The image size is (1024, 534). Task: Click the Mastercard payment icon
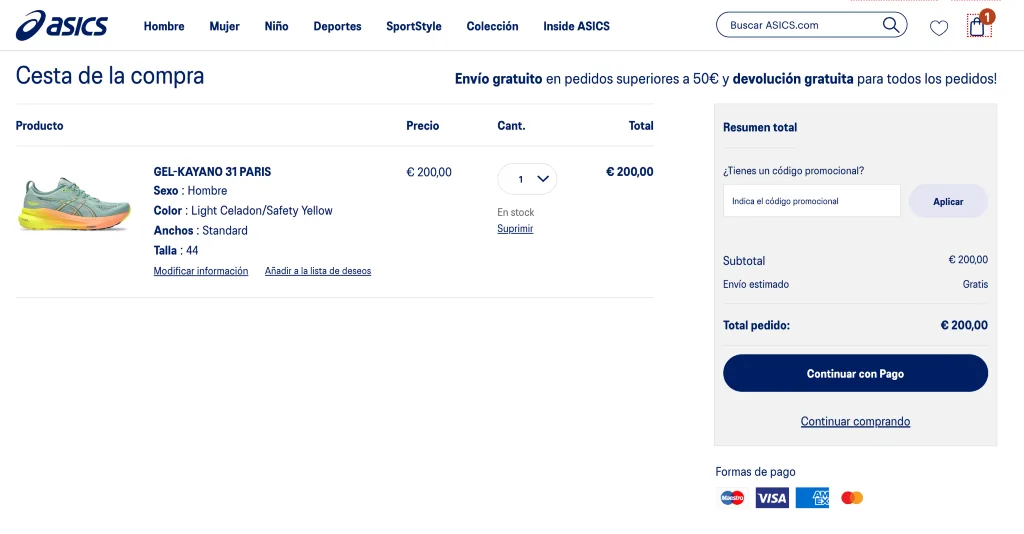(x=852, y=498)
